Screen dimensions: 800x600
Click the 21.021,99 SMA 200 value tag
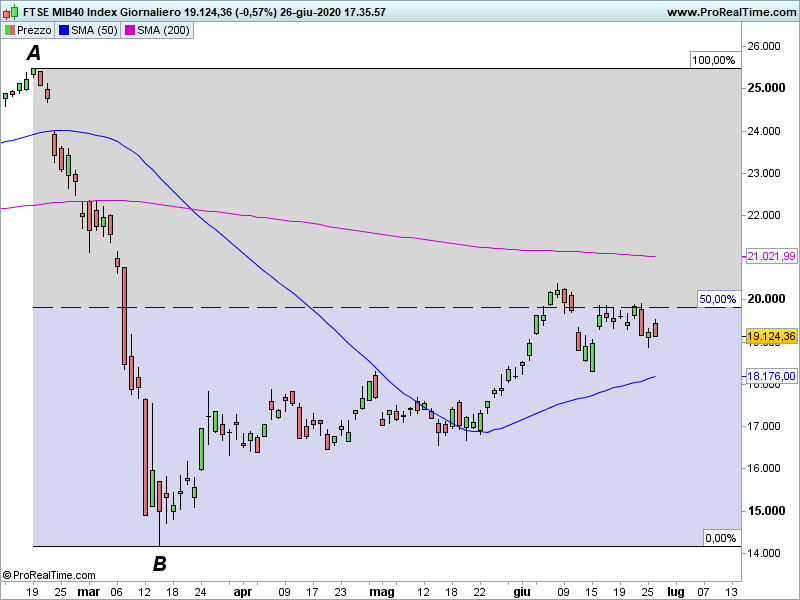(x=771, y=256)
